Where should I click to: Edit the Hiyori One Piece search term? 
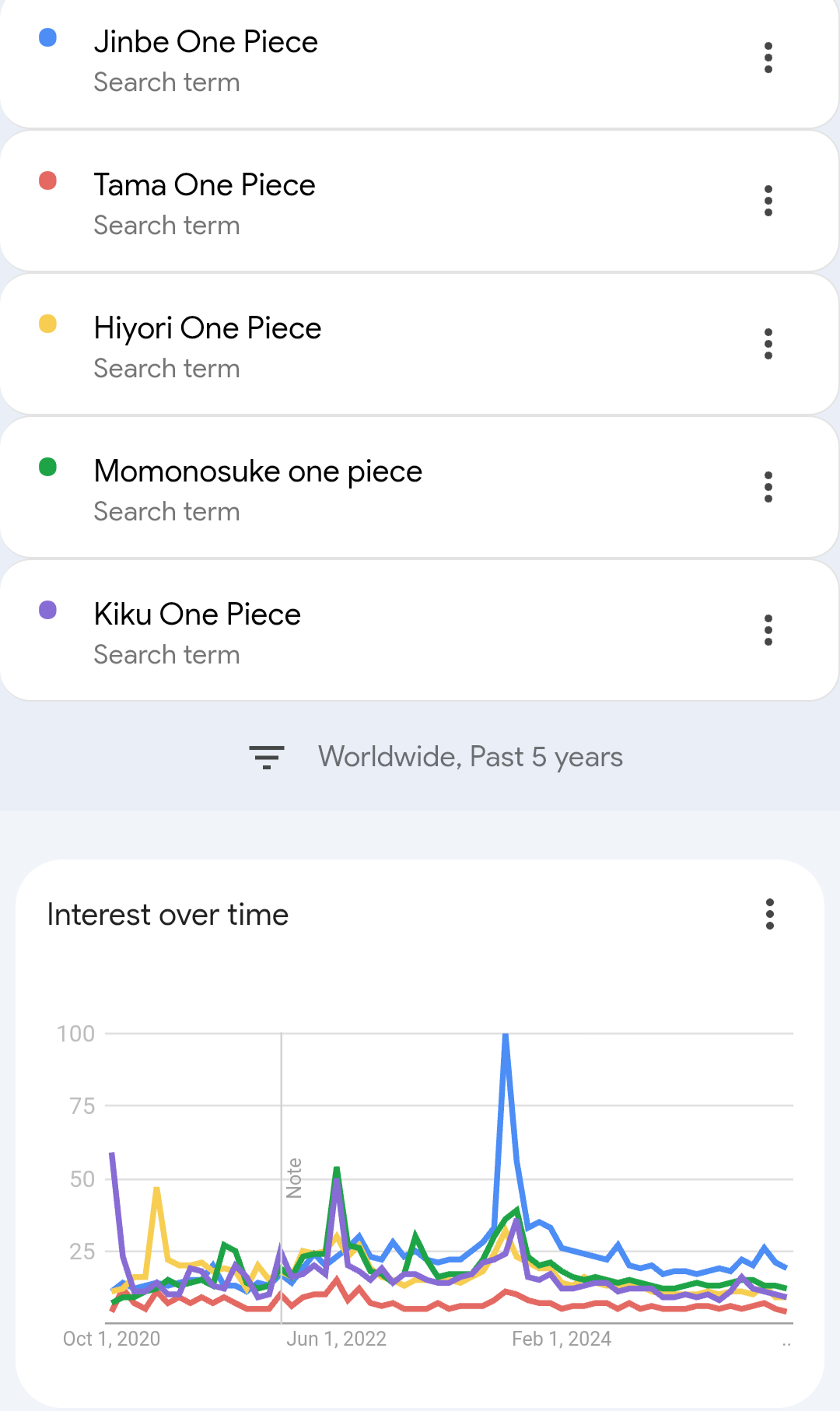pos(208,328)
